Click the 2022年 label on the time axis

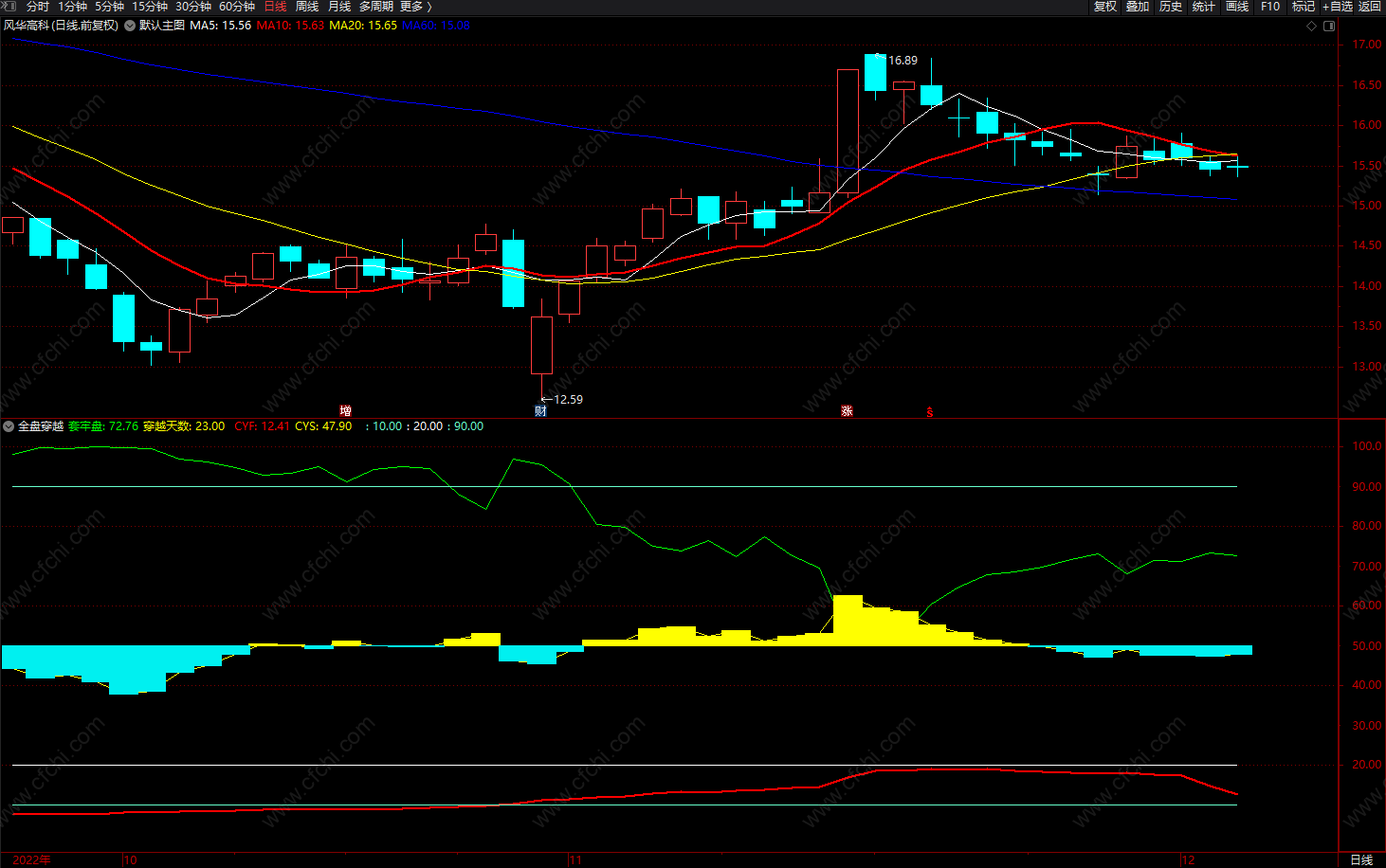coord(32,860)
